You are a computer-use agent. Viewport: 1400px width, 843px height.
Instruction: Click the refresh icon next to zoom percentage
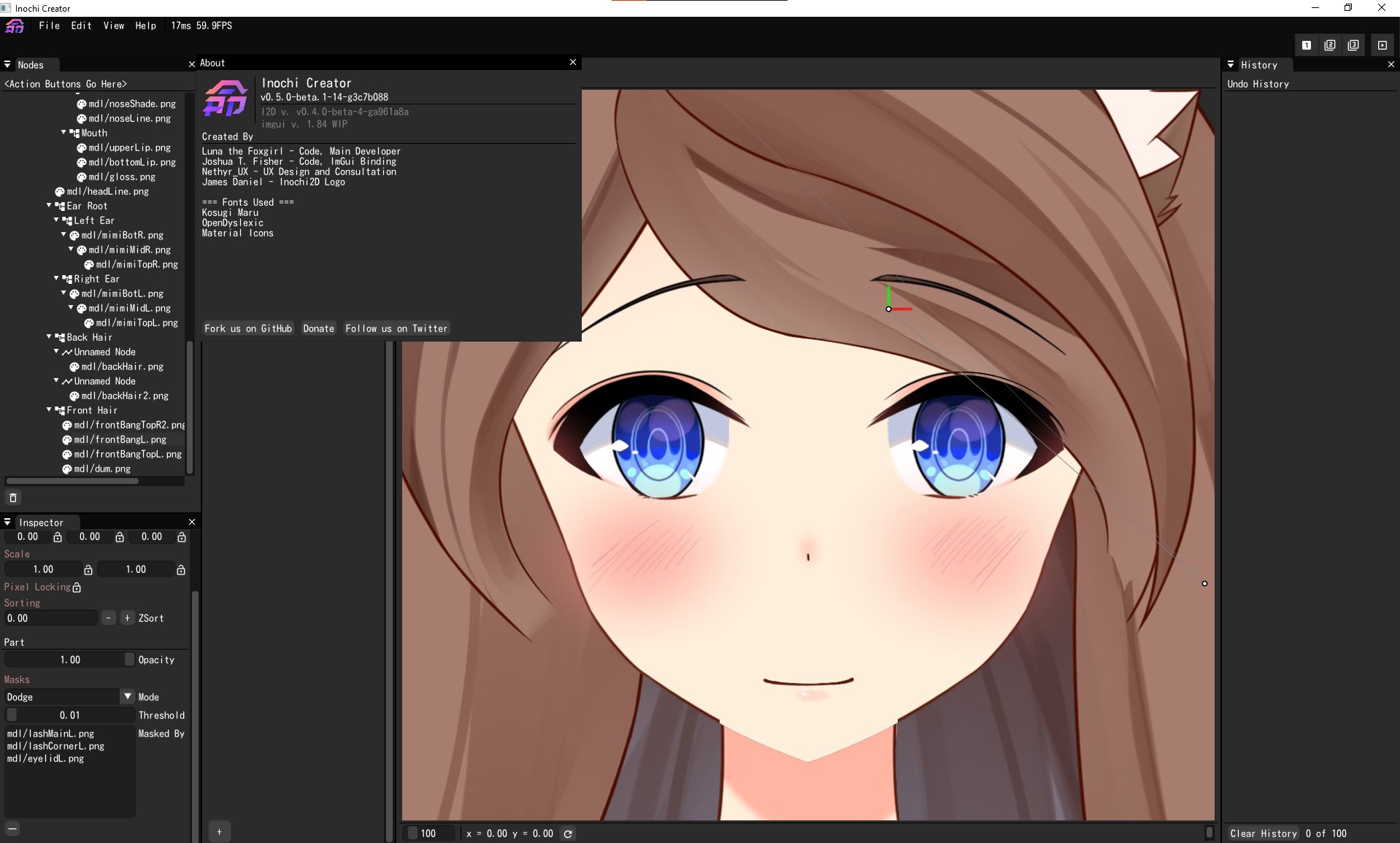569,833
